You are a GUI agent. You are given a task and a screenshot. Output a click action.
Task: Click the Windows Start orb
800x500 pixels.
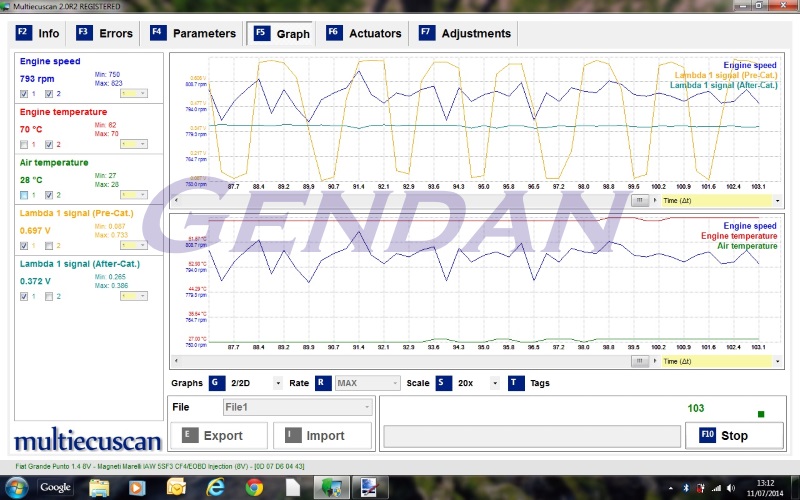pos(16,487)
